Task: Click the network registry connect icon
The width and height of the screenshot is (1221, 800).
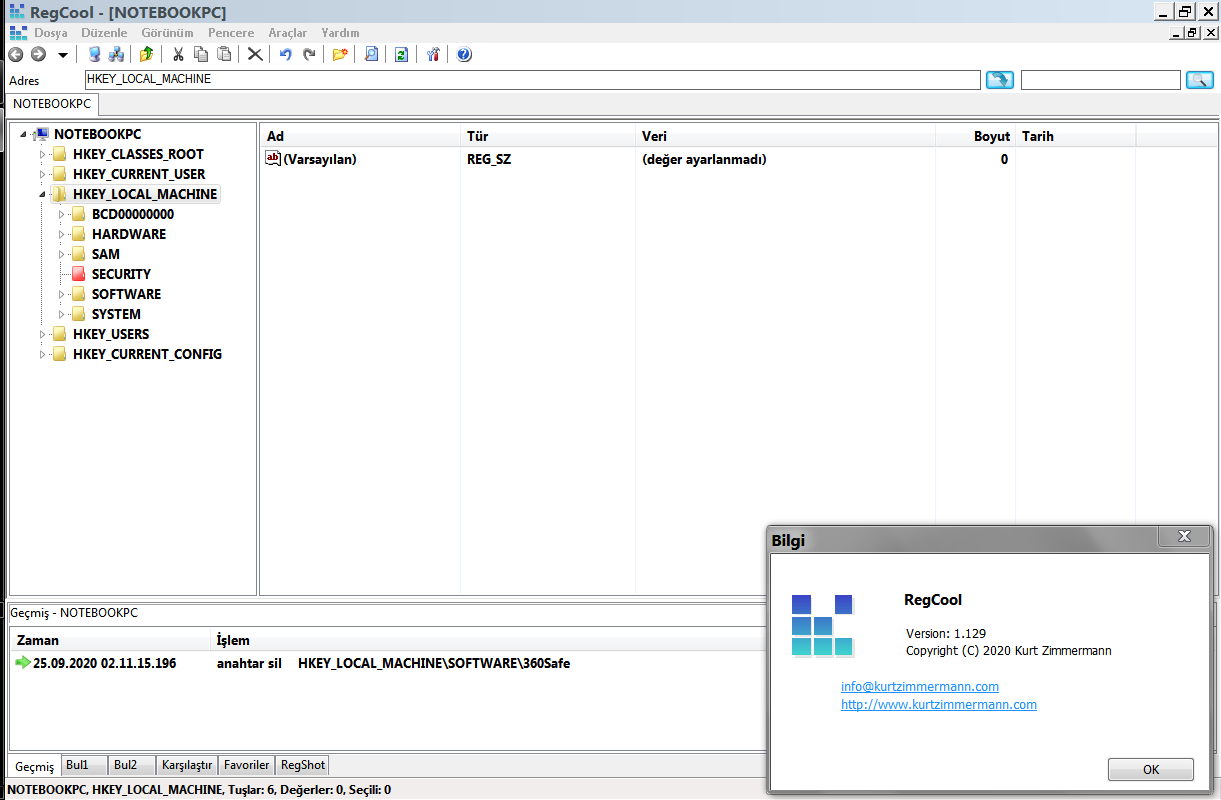Action: click(x=116, y=55)
